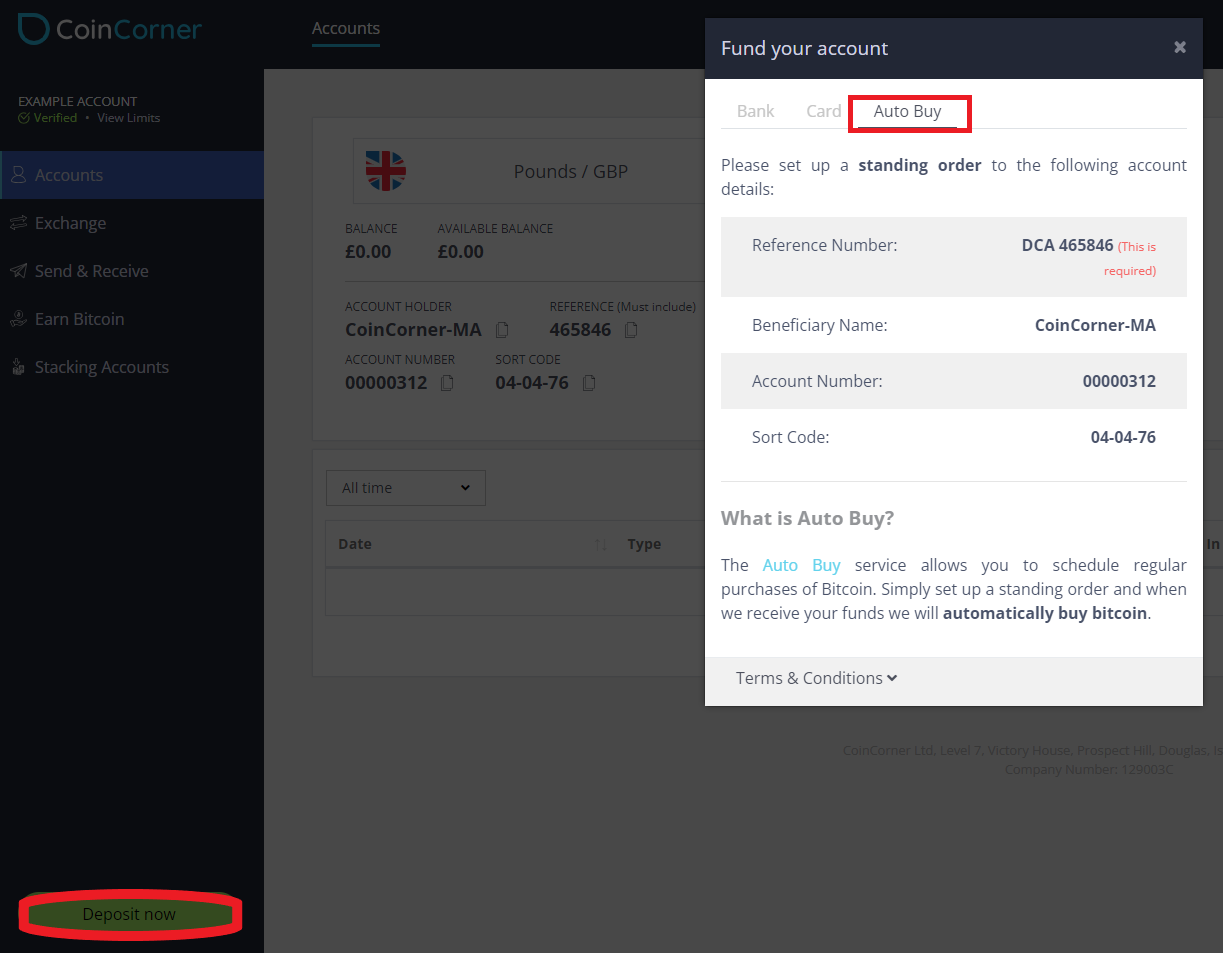Click the Exchange arrows icon
Image resolution: width=1223 pixels, height=953 pixels.
(18, 223)
